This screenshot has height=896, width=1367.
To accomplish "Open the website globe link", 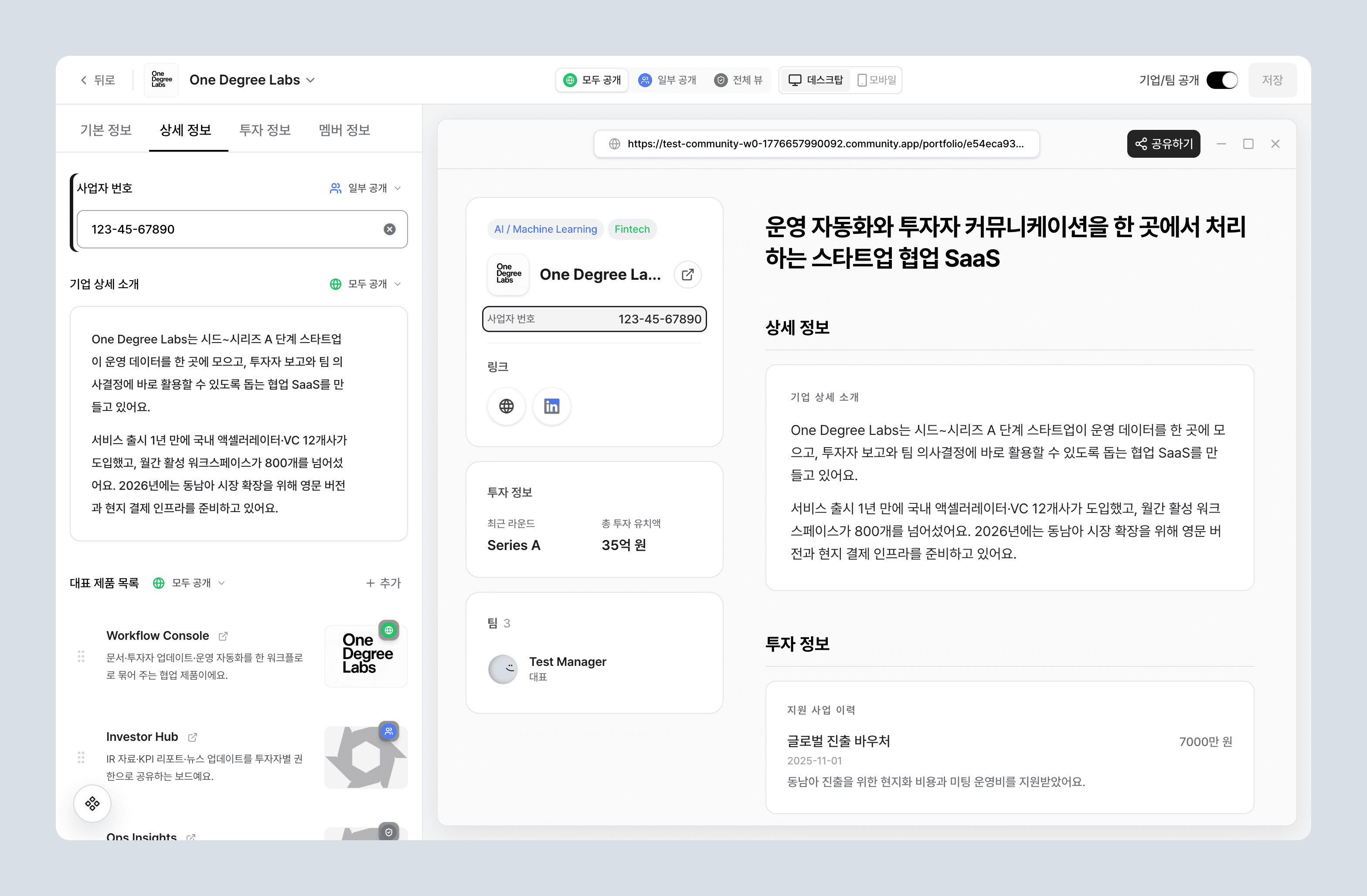I will (x=506, y=406).
